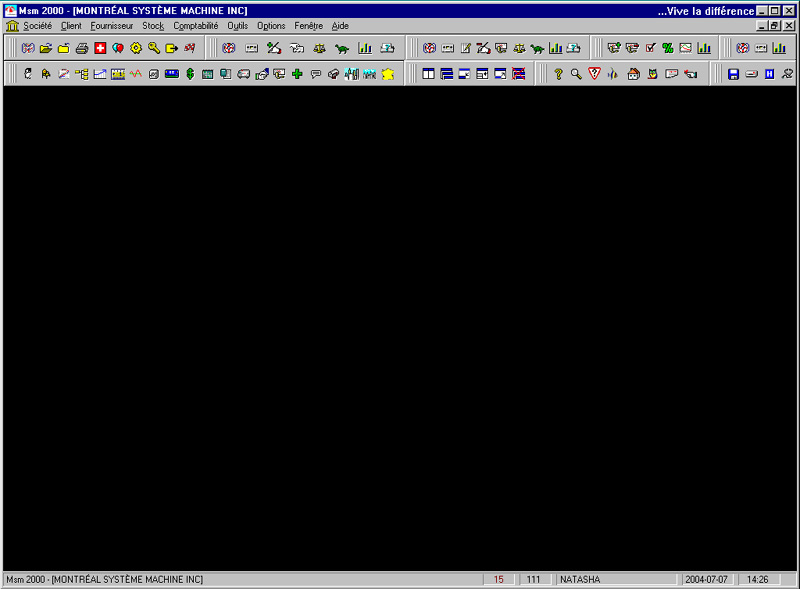Click the yellow key icon
This screenshot has width=800, height=589.
pos(154,48)
